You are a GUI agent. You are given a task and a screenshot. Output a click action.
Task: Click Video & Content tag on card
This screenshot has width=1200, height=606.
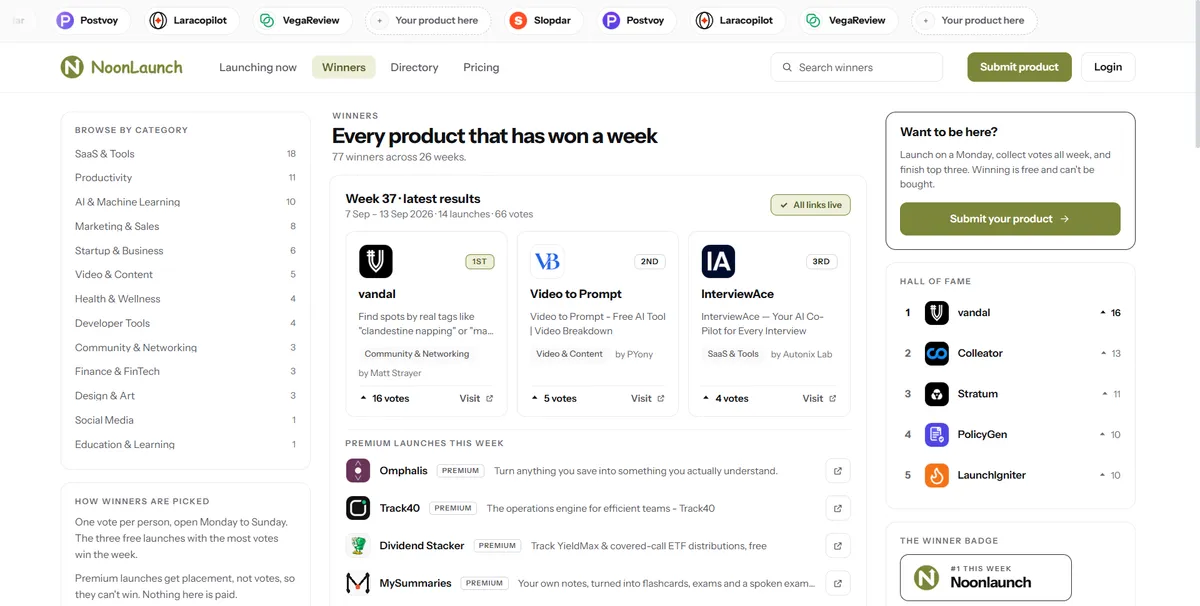point(569,354)
